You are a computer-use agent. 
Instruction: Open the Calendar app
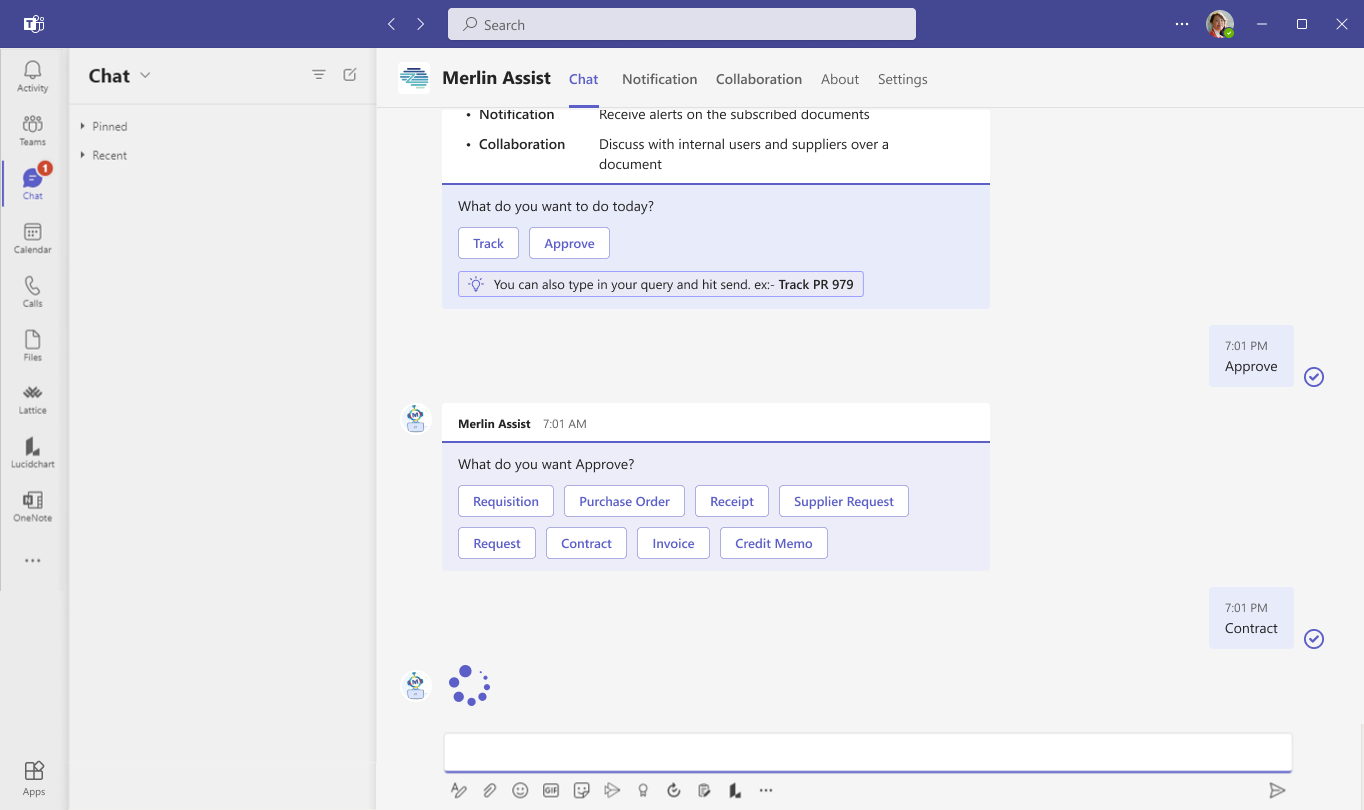(x=33, y=238)
